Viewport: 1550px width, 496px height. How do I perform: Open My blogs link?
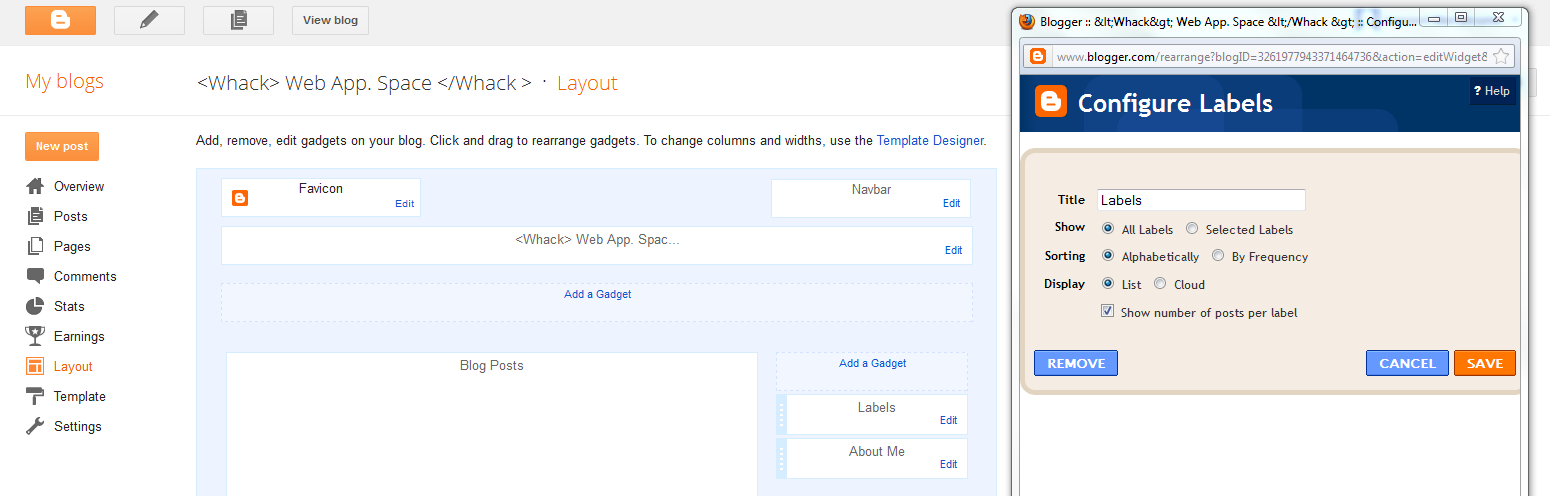tap(64, 82)
